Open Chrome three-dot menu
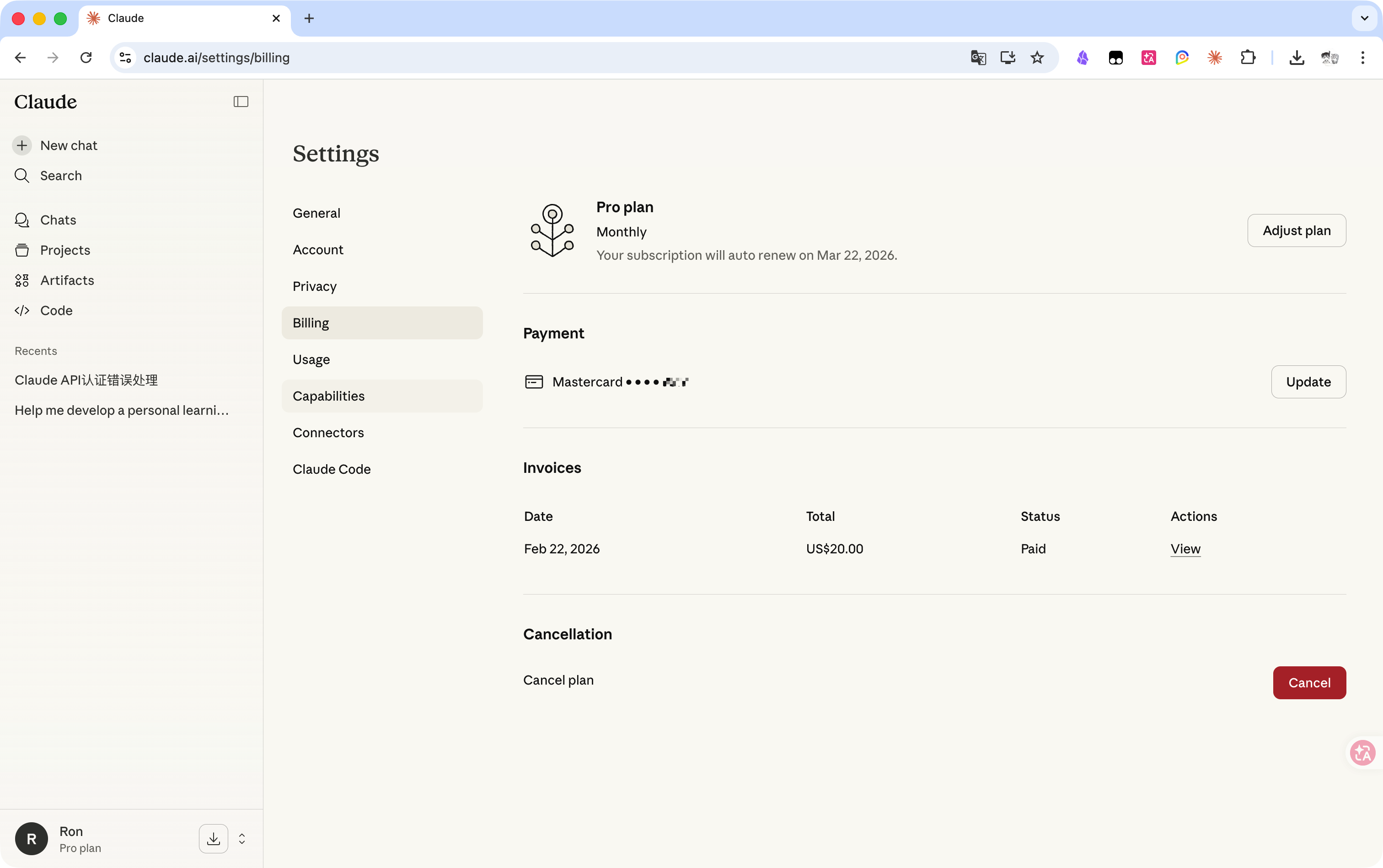 [x=1362, y=58]
